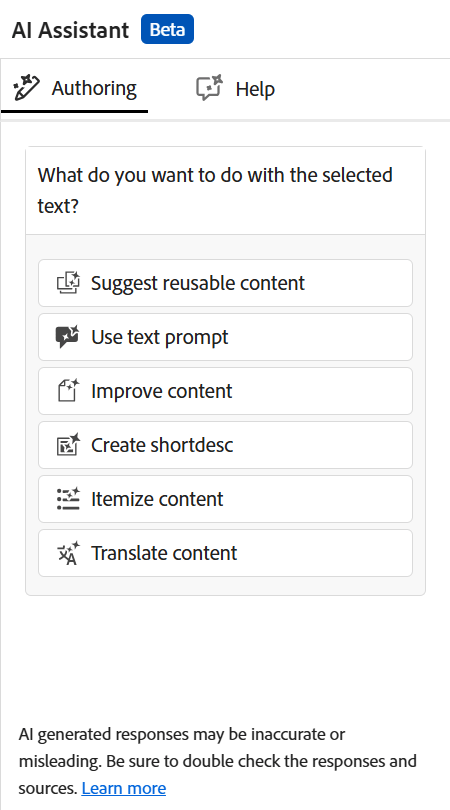Click the AI Assistant panel title
The width and height of the screenshot is (450, 810).
(70, 30)
